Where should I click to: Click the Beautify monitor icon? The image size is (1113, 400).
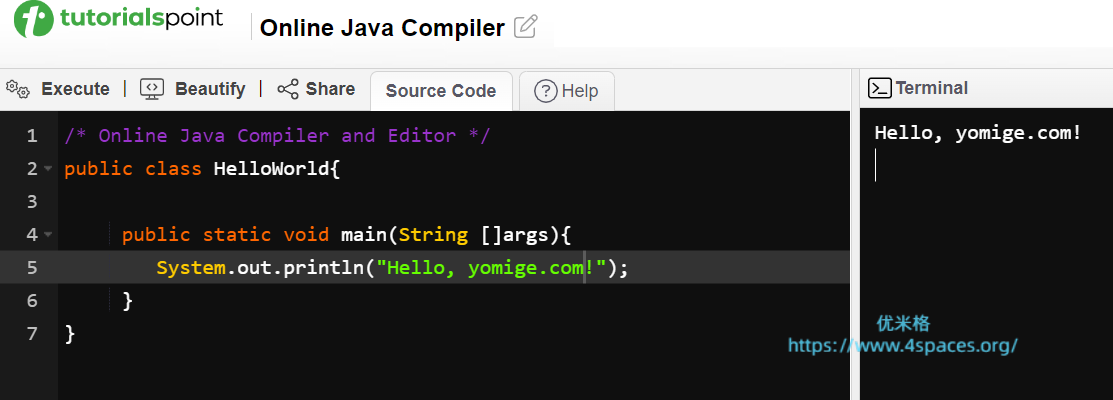(152, 89)
